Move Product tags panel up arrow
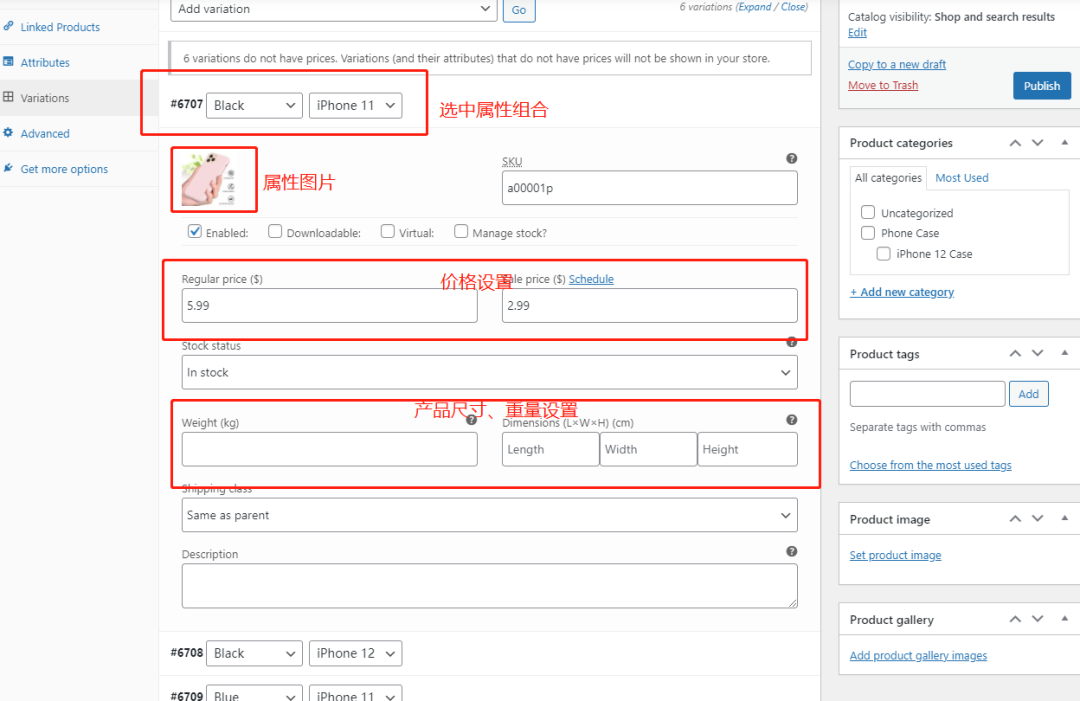 pos(1015,354)
